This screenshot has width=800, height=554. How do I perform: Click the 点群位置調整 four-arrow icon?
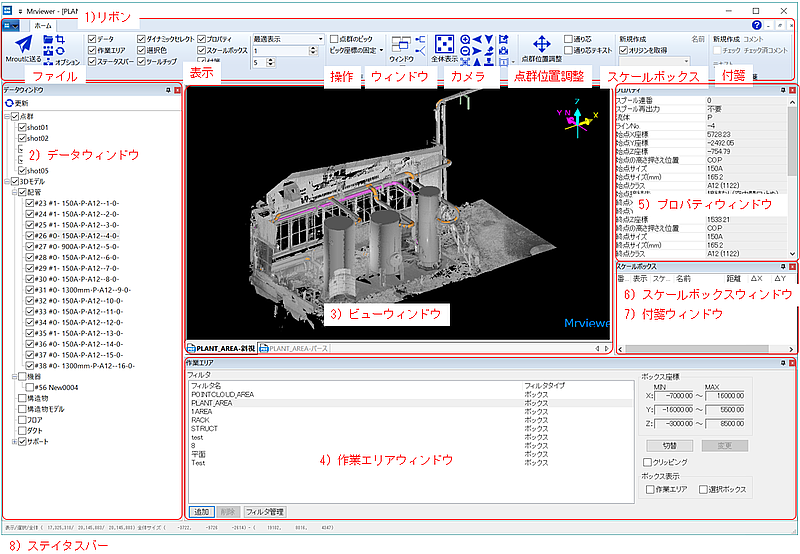541,44
